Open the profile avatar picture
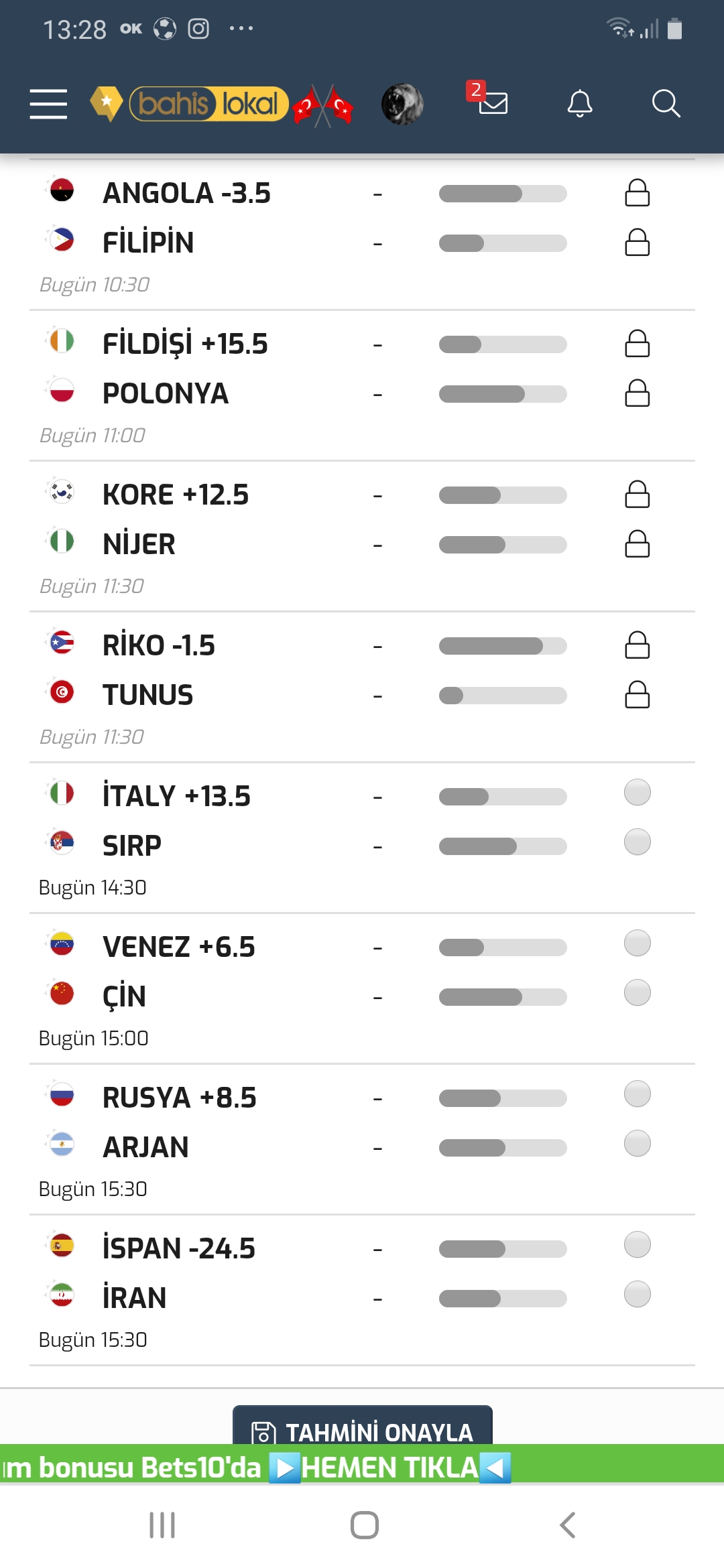 pyautogui.click(x=402, y=104)
